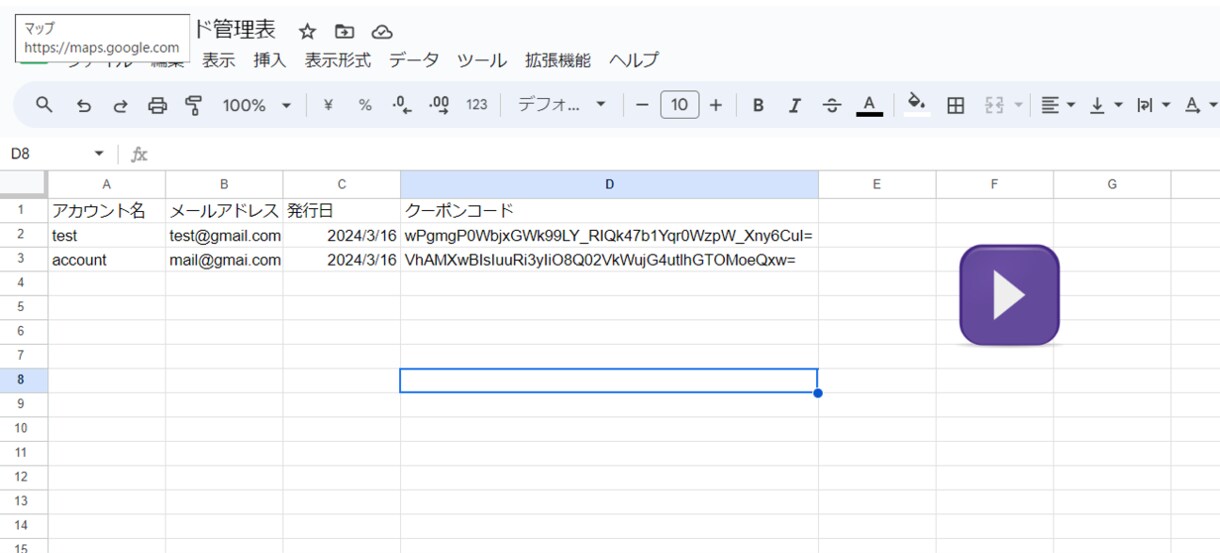The image size is (1220, 553).
Task: Select the クーポンコード header cell
Action: [609, 211]
